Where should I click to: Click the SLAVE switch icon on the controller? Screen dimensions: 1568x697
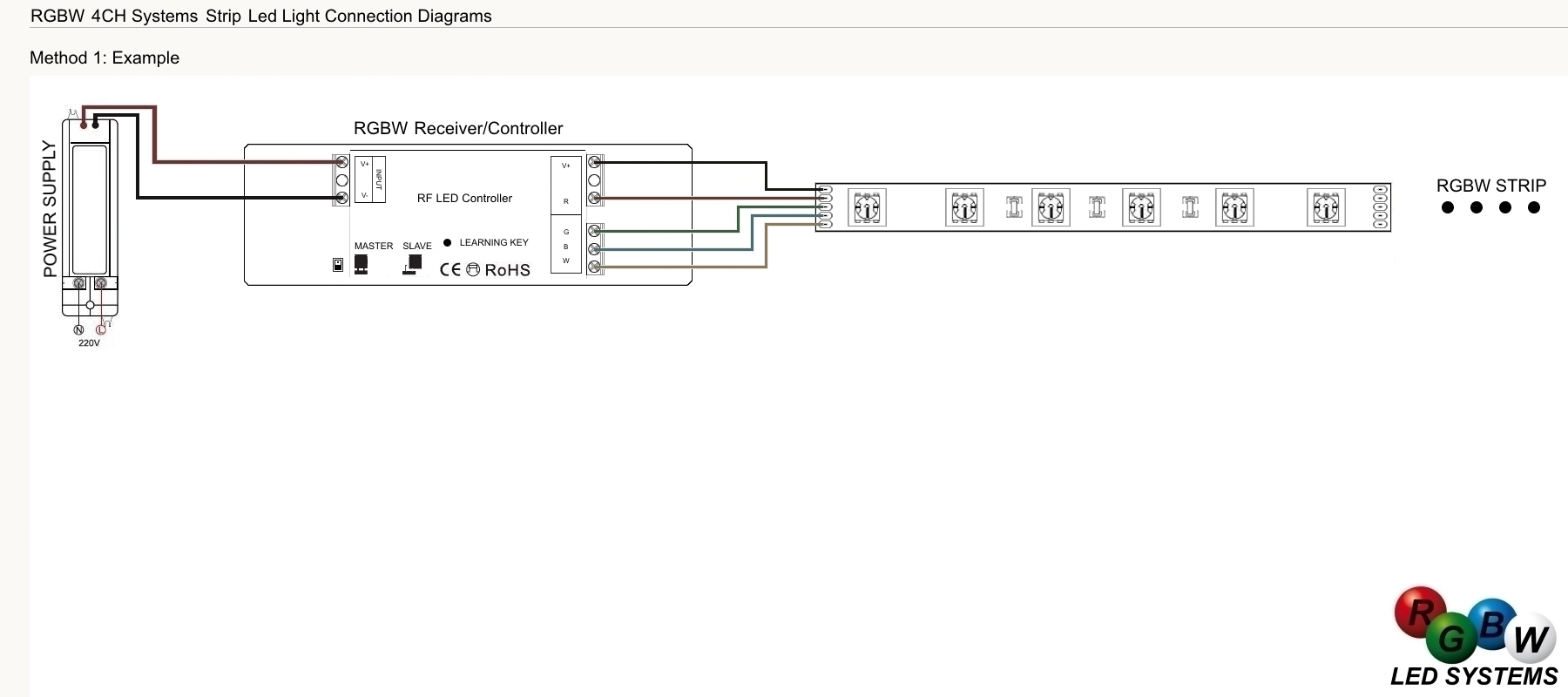pyautogui.click(x=414, y=263)
